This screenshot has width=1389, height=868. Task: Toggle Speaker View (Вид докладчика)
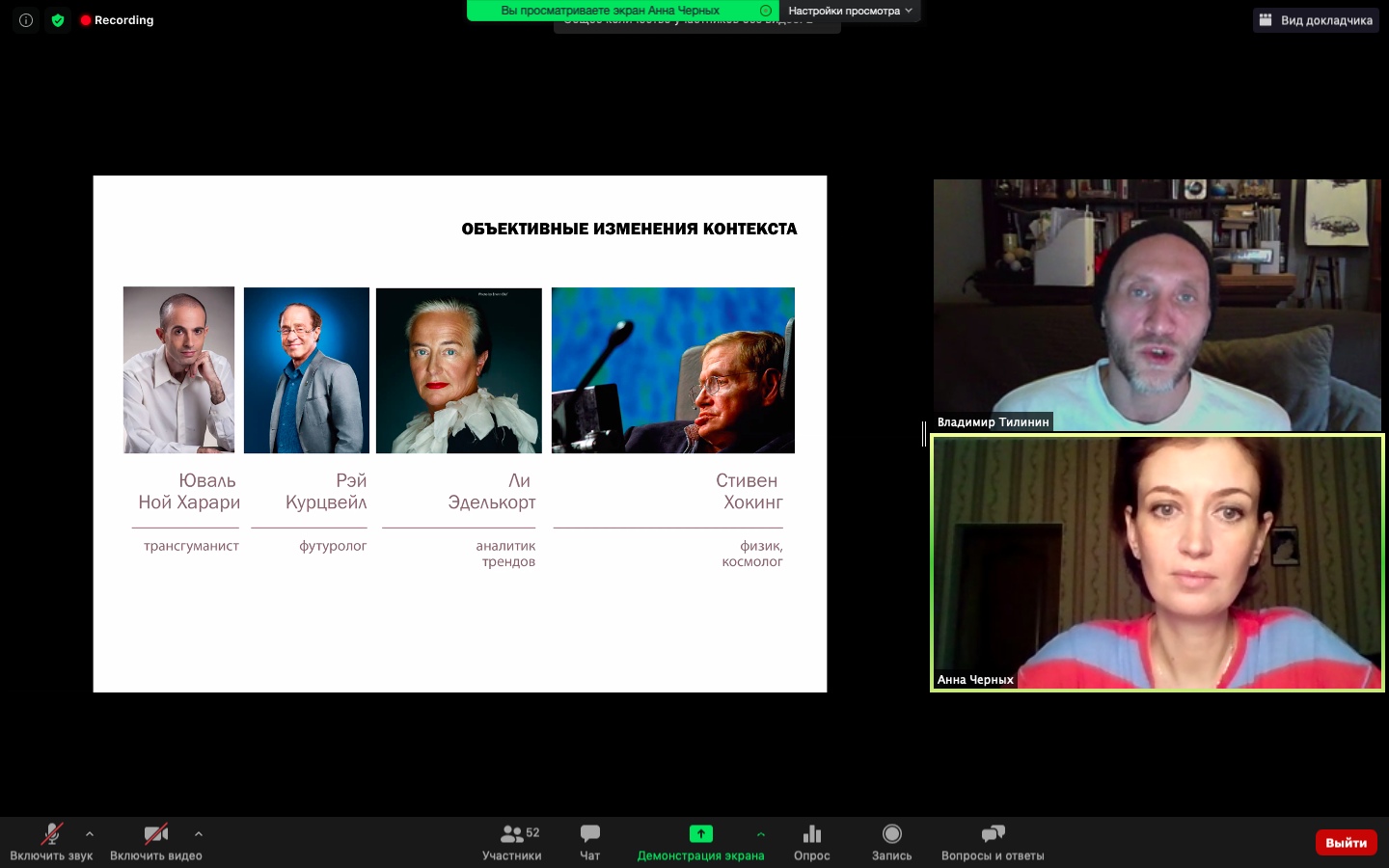(1316, 20)
